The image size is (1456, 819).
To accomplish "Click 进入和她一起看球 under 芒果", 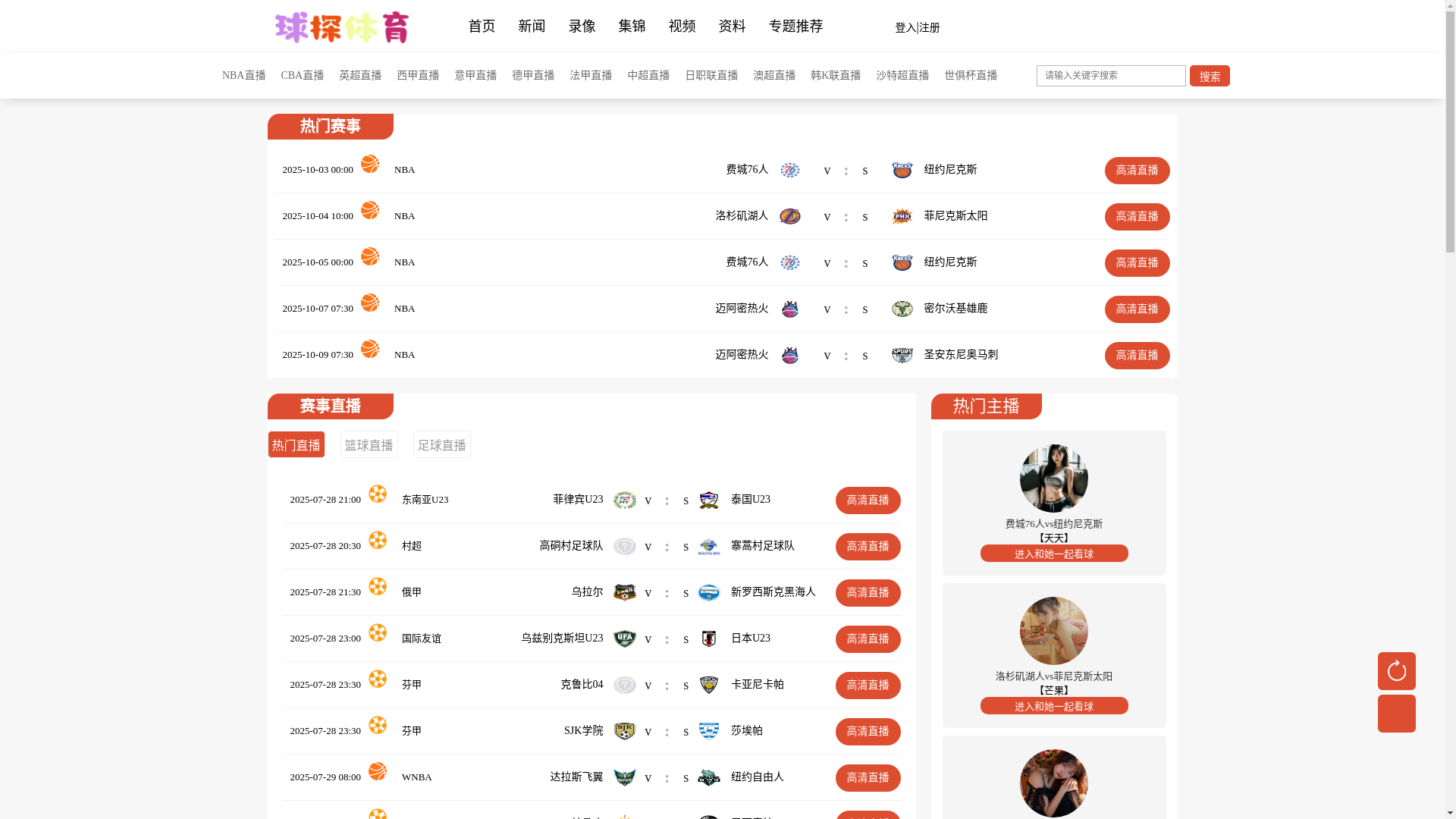I will click(1054, 706).
